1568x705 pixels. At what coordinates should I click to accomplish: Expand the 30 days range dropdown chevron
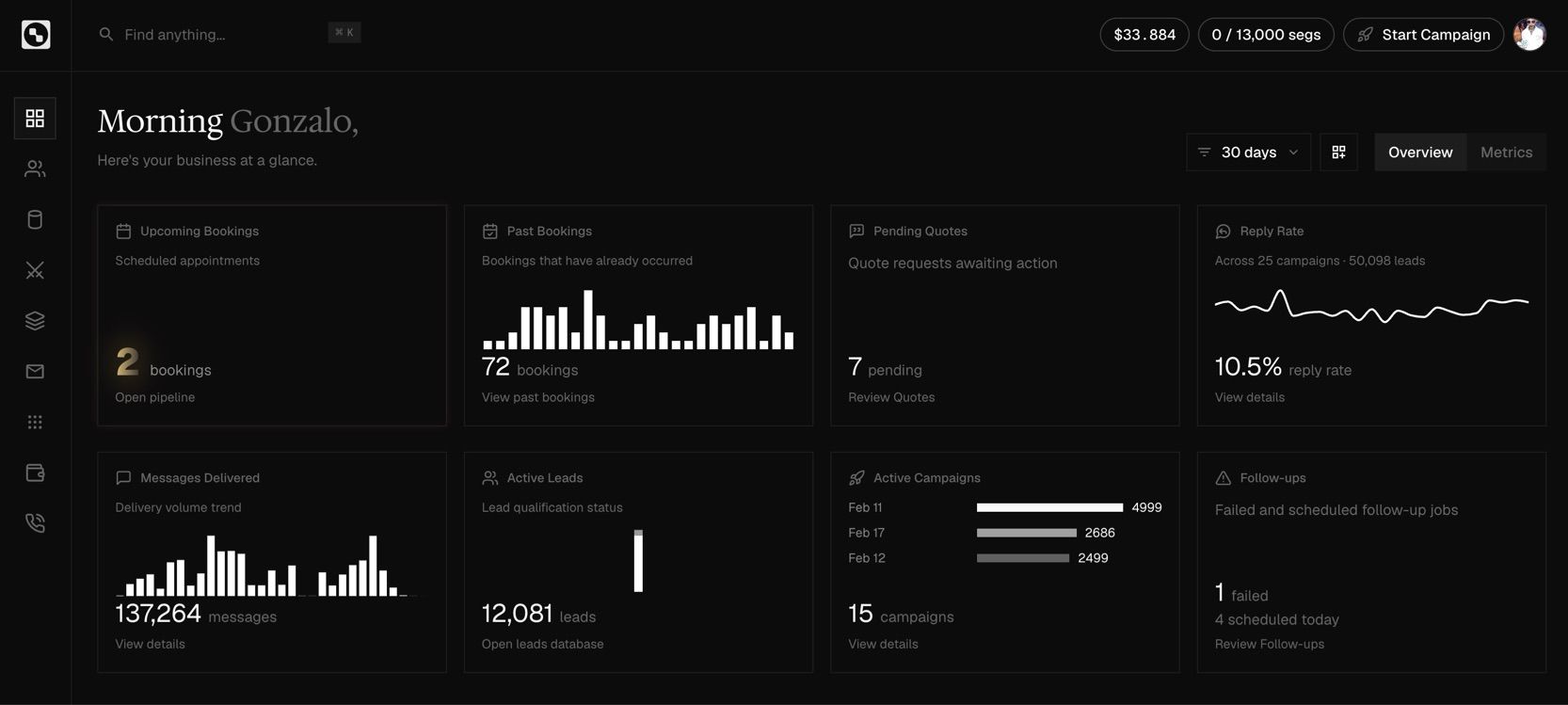[x=1293, y=152]
